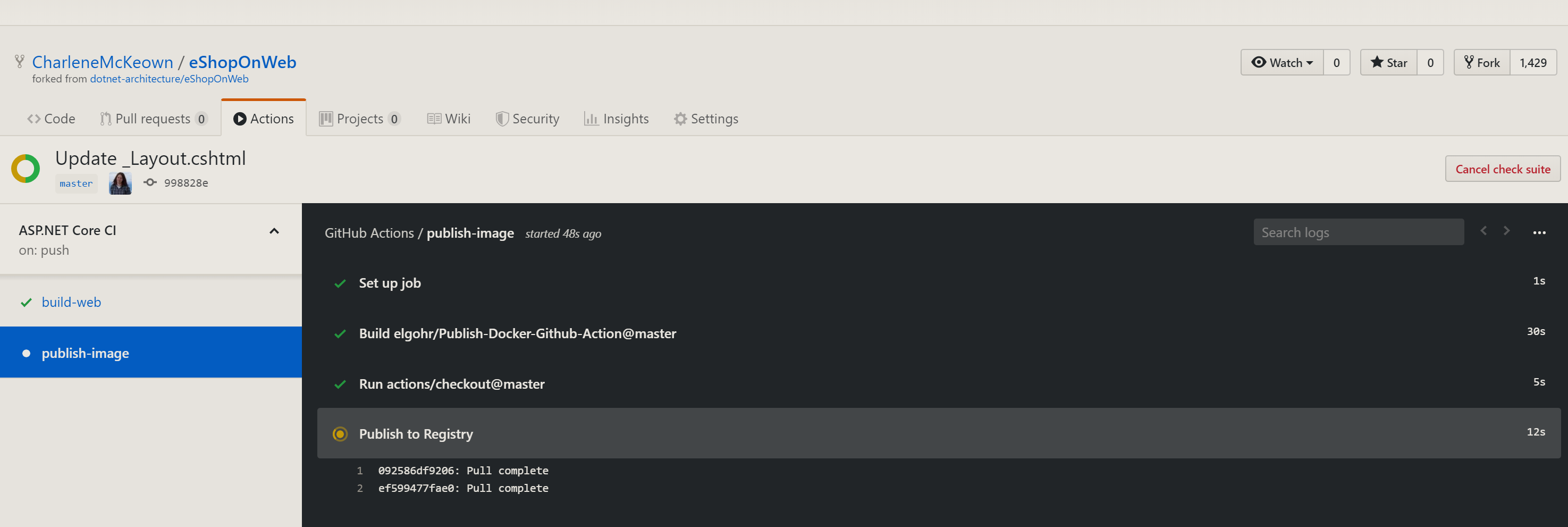Click the checkmark for Build elgohr/Publish-Docker step
1568x527 pixels.
(340, 334)
